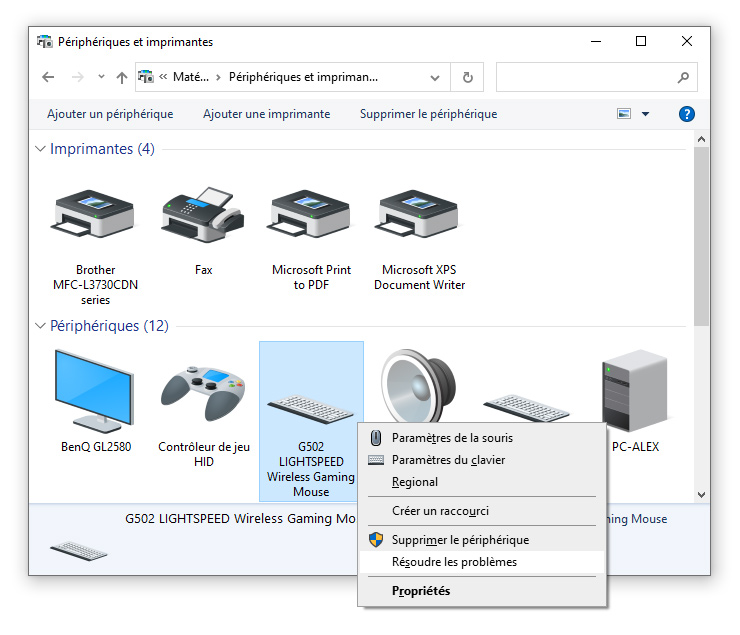Choose Paramètres du clavier menu entry
This screenshot has height=635, width=740.
482,460
